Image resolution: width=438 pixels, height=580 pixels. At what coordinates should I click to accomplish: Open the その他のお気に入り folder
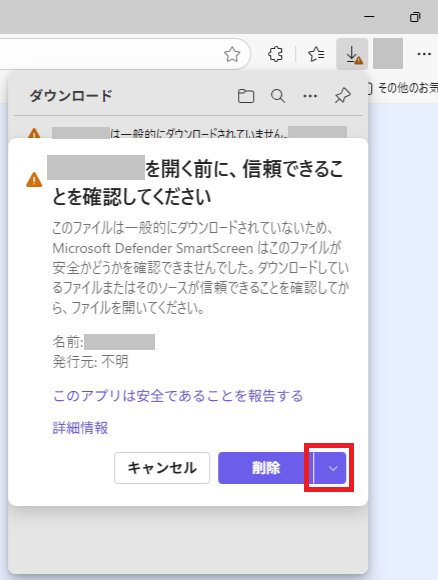point(402,88)
